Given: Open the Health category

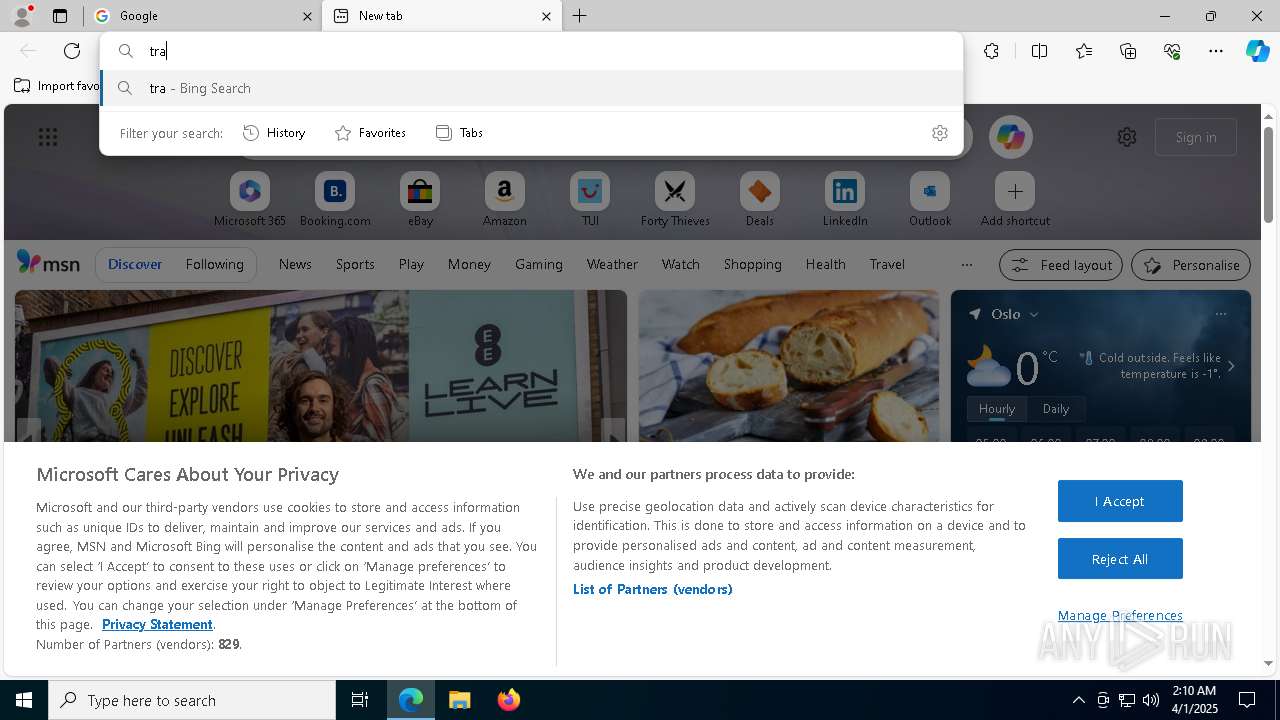Looking at the screenshot, I should click(x=825, y=264).
